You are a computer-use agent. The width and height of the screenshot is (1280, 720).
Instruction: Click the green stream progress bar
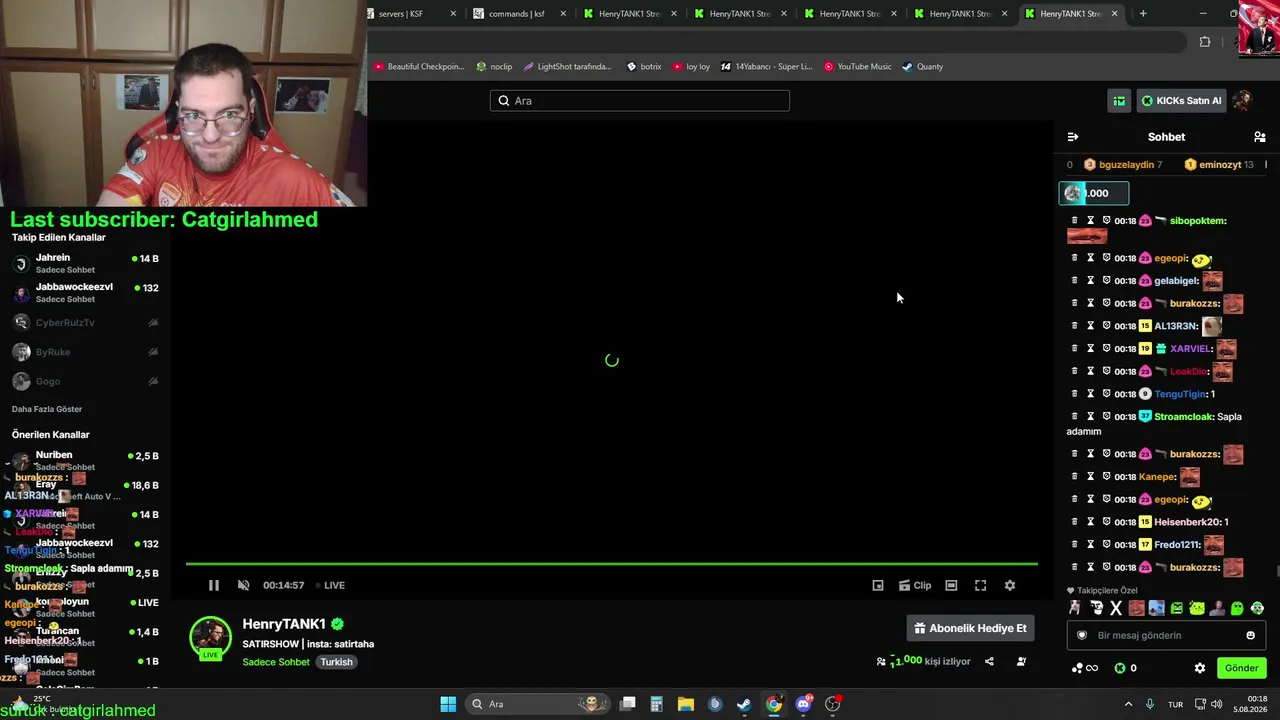point(611,564)
